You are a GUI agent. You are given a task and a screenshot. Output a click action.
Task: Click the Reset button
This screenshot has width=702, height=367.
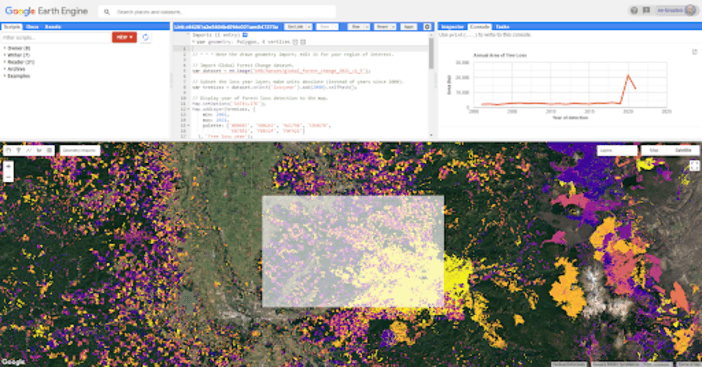pos(382,27)
